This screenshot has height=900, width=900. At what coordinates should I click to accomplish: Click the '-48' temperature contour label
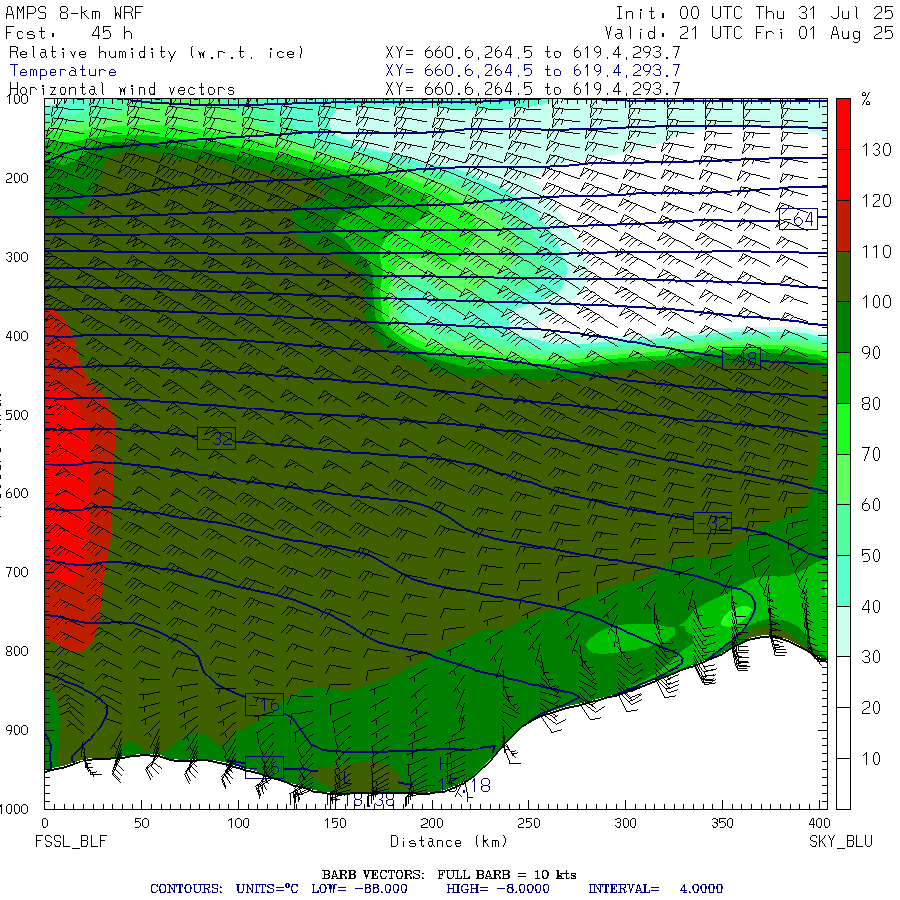coord(741,359)
